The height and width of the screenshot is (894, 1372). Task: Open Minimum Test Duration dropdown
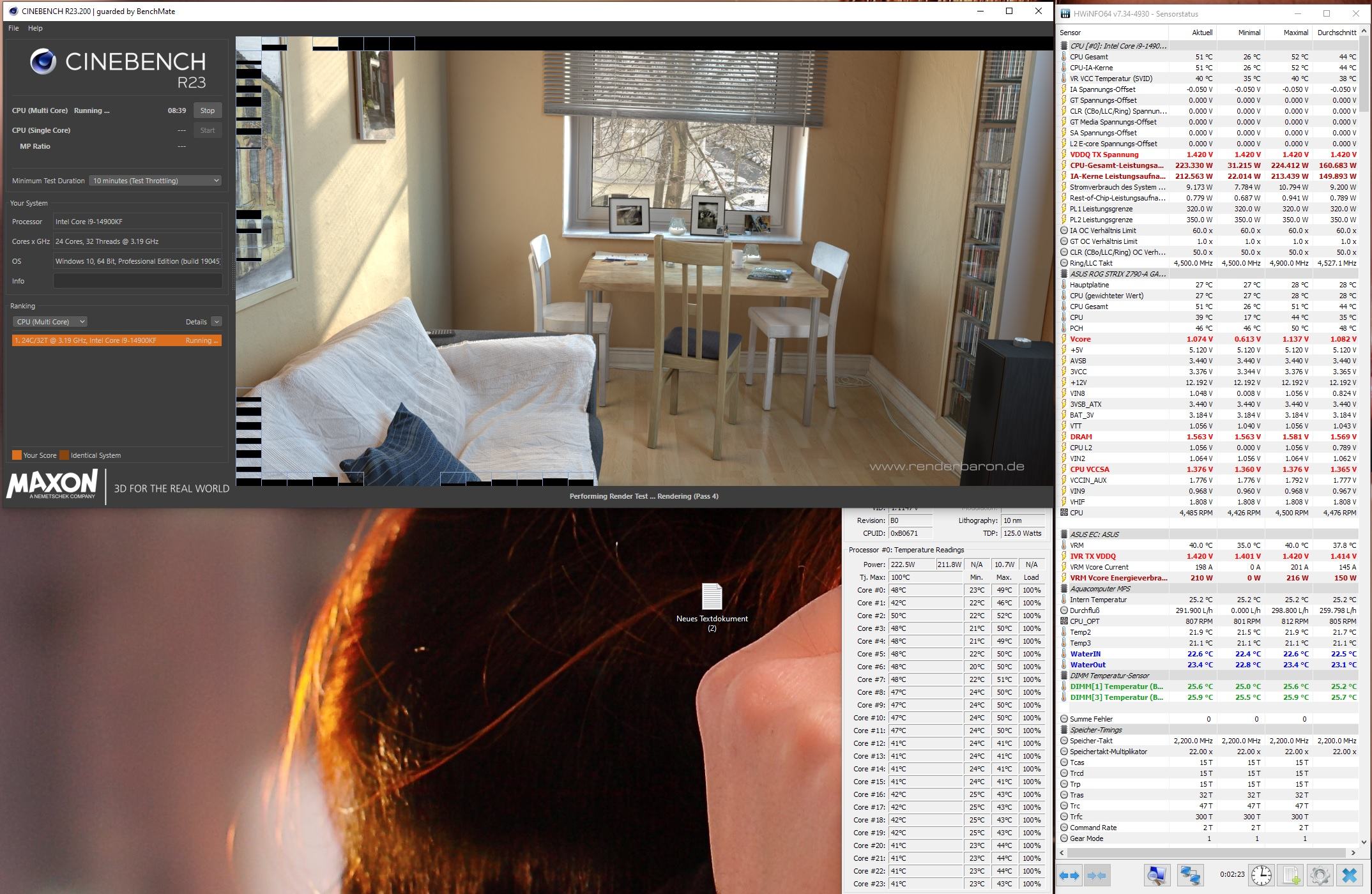click(x=155, y=181)
